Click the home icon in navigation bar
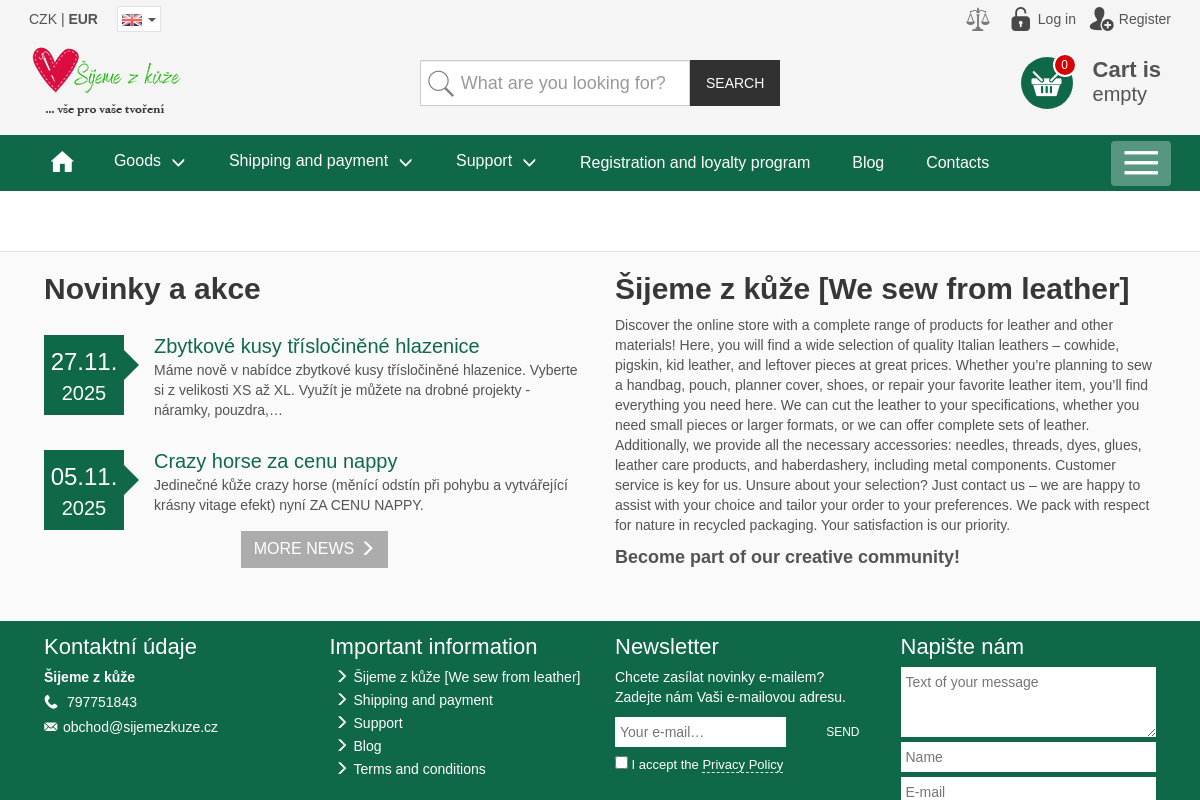Screen dimensions: 1200x800 tap(62, 162)
